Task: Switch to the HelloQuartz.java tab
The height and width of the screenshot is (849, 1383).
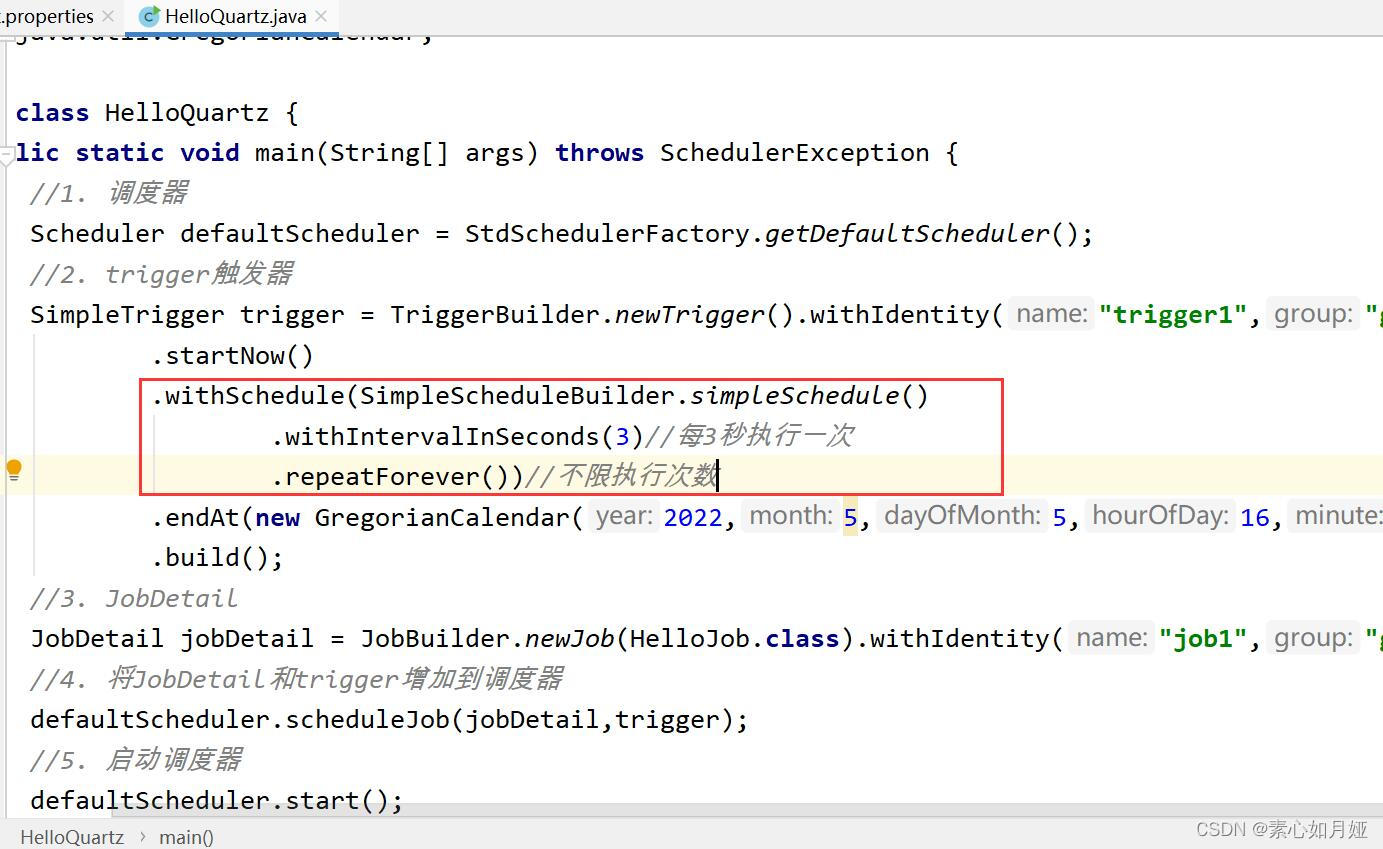Action: [x=235, y=16]
